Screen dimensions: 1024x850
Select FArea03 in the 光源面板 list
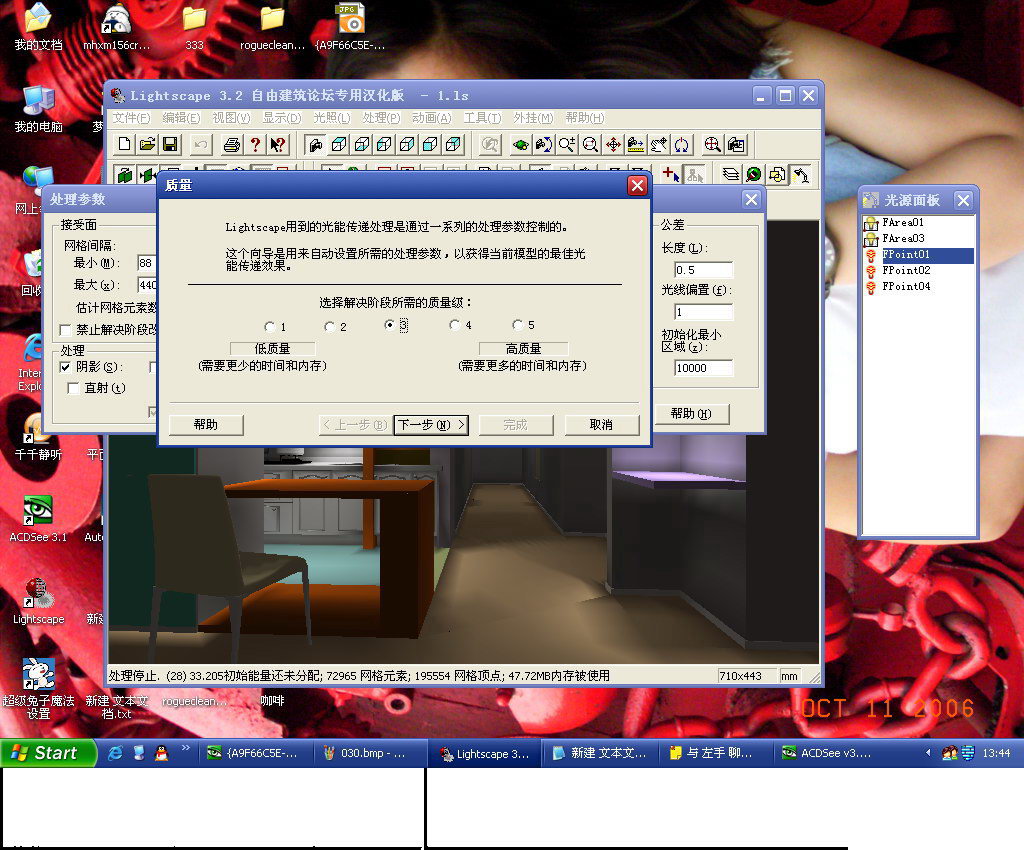tap(903, 239)
